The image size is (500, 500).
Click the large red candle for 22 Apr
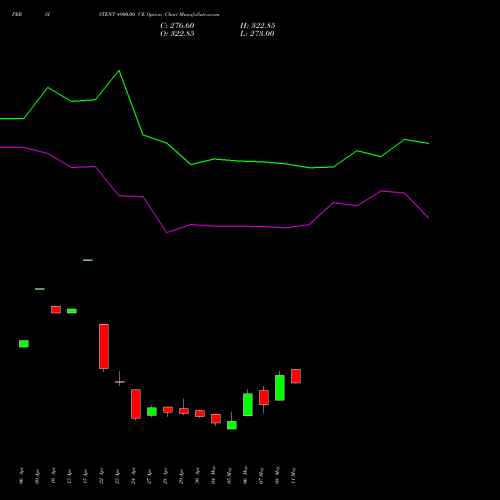pos(104,346)
